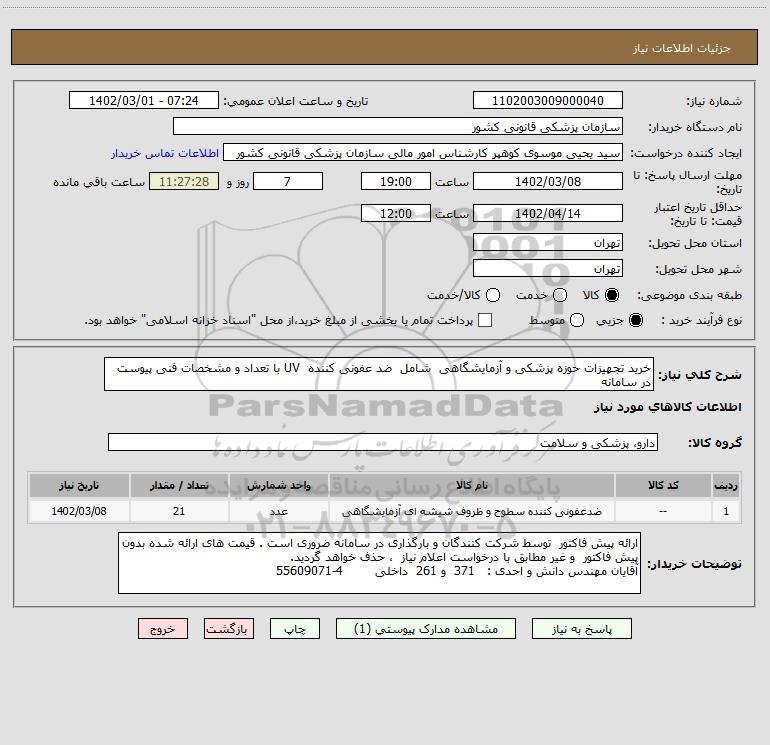Select the کالا radio button
Screen dimensions: 770x745
point(612,295)
